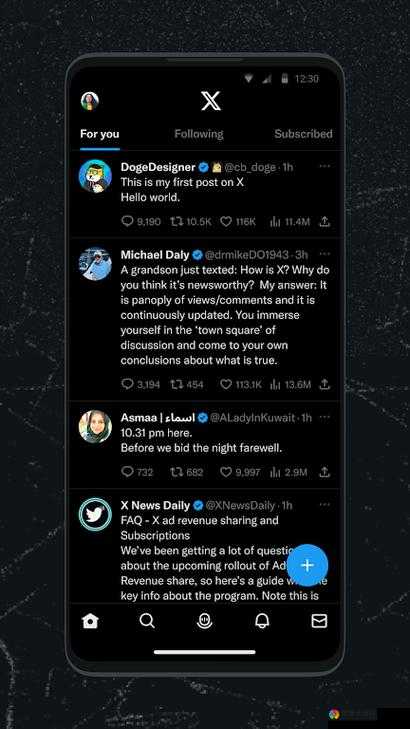
Task: Switch to the Following tab
Action: [x=198, y=134]
